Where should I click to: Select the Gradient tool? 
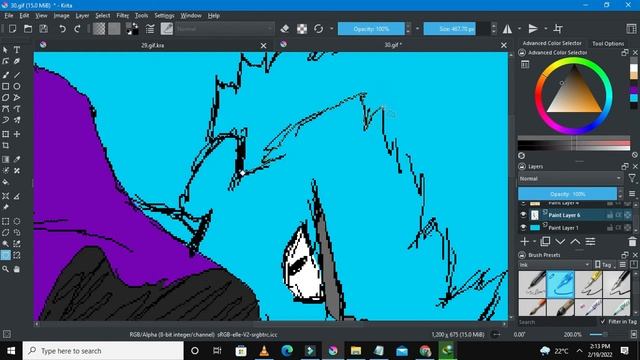6,159
